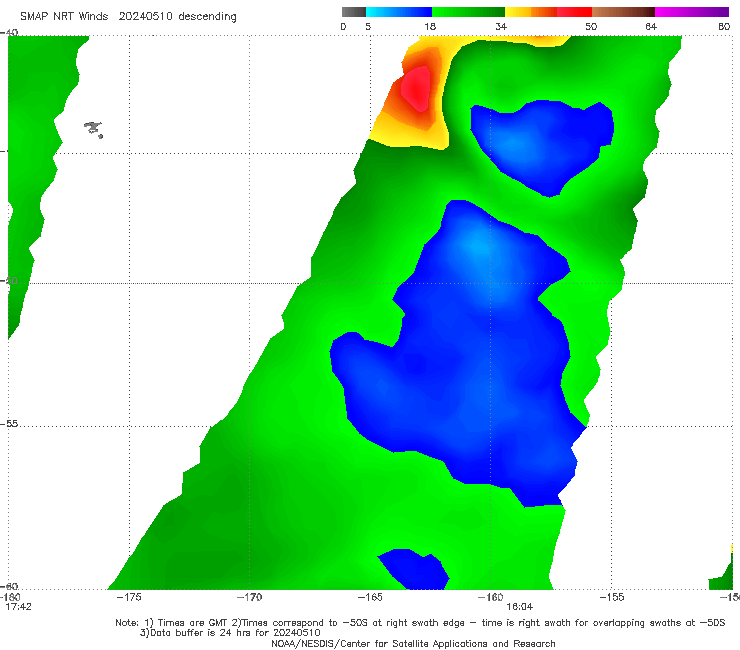Viewport: 740px width, 650px height.
Task: Click the '-165' longitude axis label
Action: click(x=370, y=597)
